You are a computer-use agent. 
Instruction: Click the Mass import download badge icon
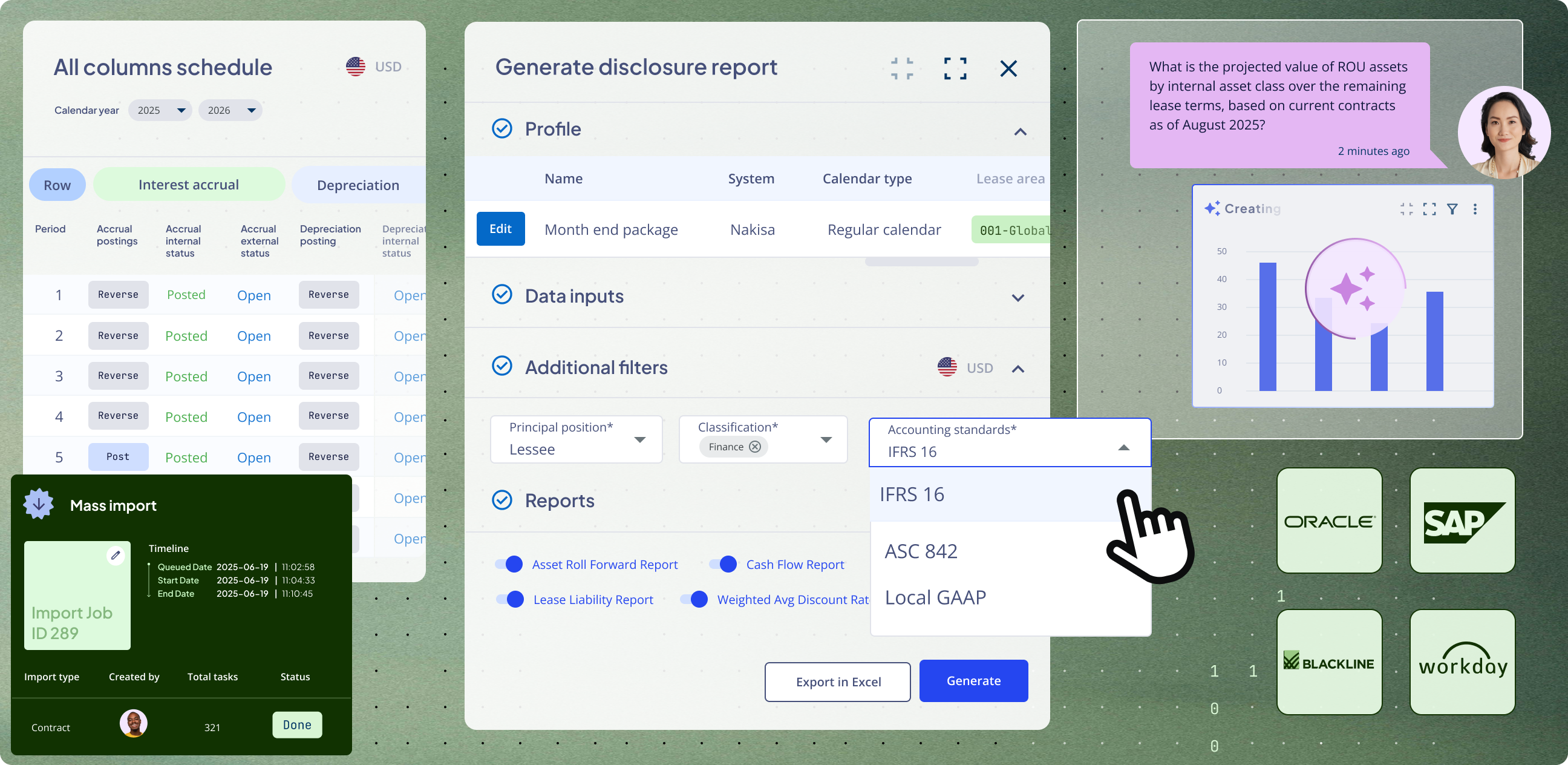(38, 504)
